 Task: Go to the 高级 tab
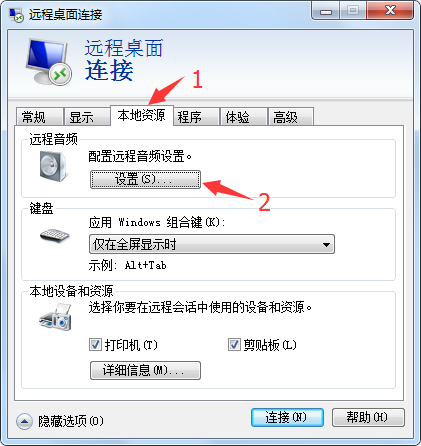tap(291, 117)
